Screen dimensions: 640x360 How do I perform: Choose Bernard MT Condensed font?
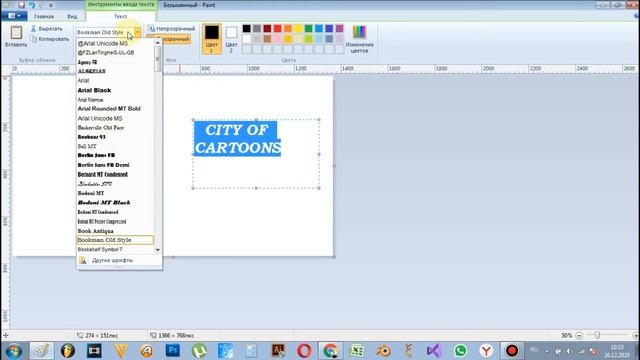click(115, 174)
